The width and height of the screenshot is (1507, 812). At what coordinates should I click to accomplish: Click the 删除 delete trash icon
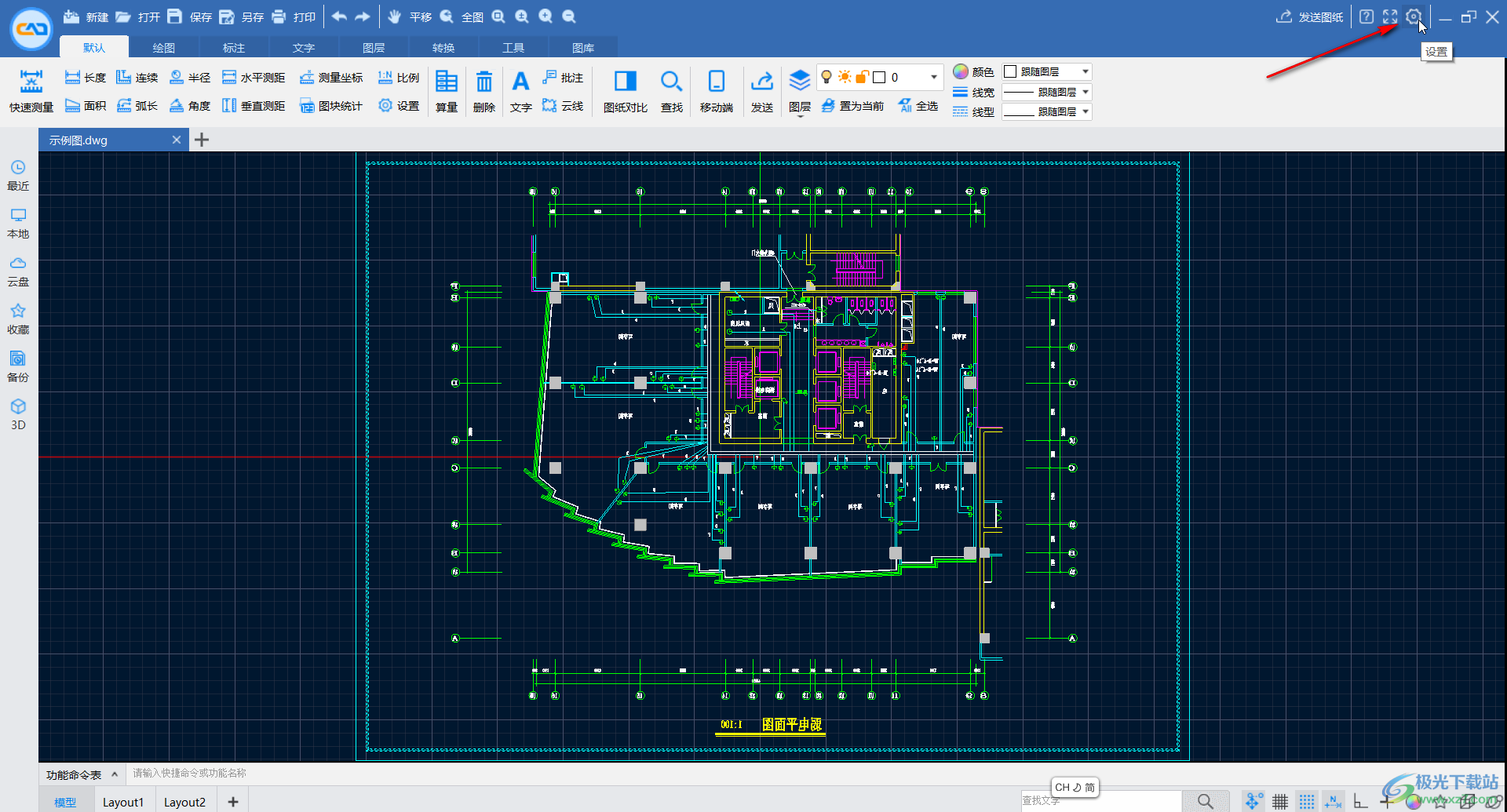tap(484, 91)
